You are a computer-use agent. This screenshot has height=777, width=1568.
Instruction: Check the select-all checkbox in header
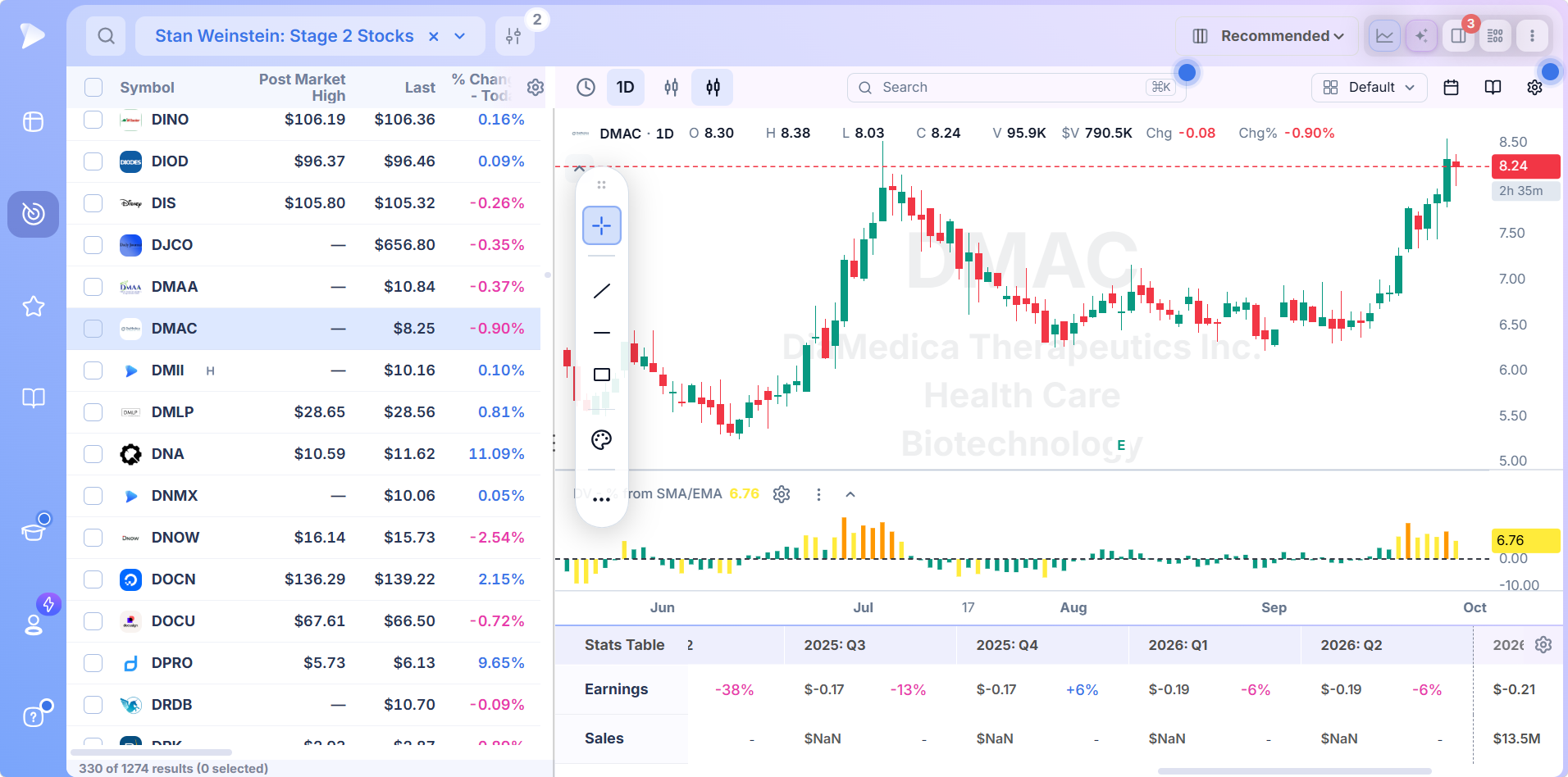tap(93, 87)
